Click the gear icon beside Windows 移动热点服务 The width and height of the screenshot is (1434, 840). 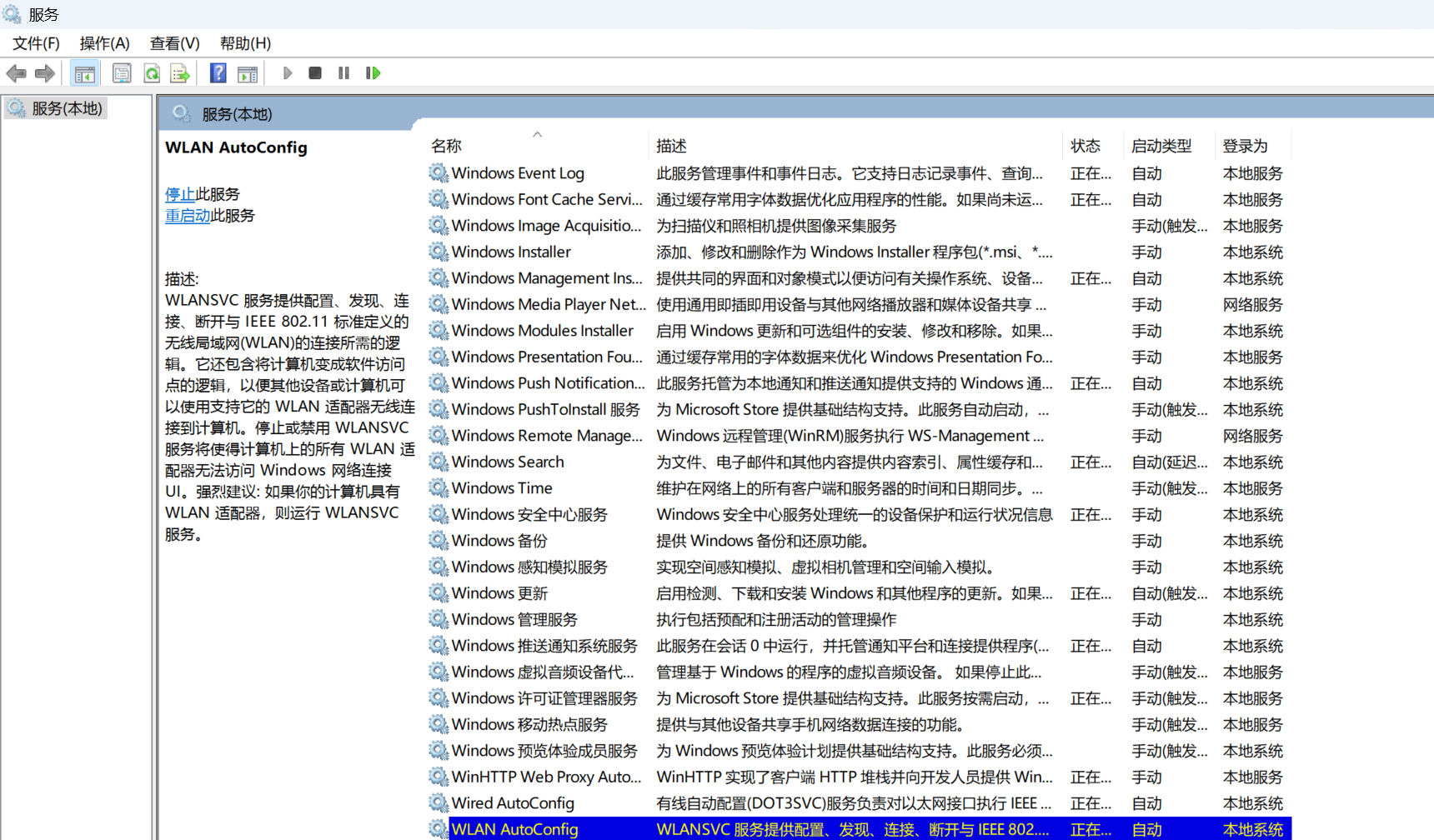click(439, 724)
